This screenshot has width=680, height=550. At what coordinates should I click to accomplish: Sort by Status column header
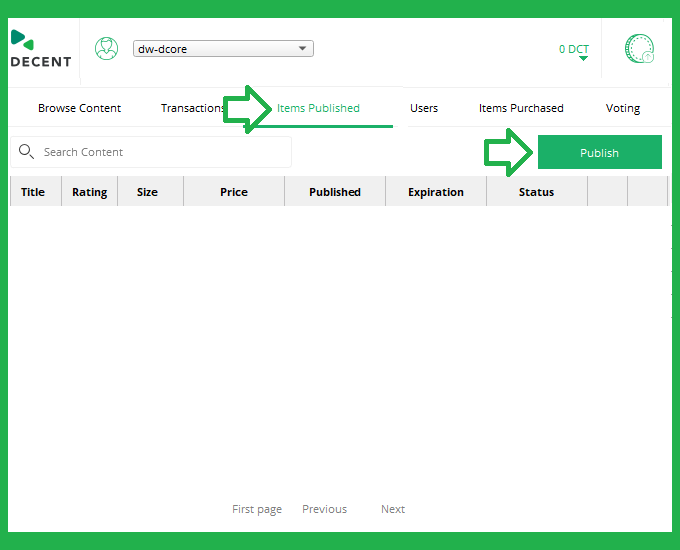click(x=537, y=191)
